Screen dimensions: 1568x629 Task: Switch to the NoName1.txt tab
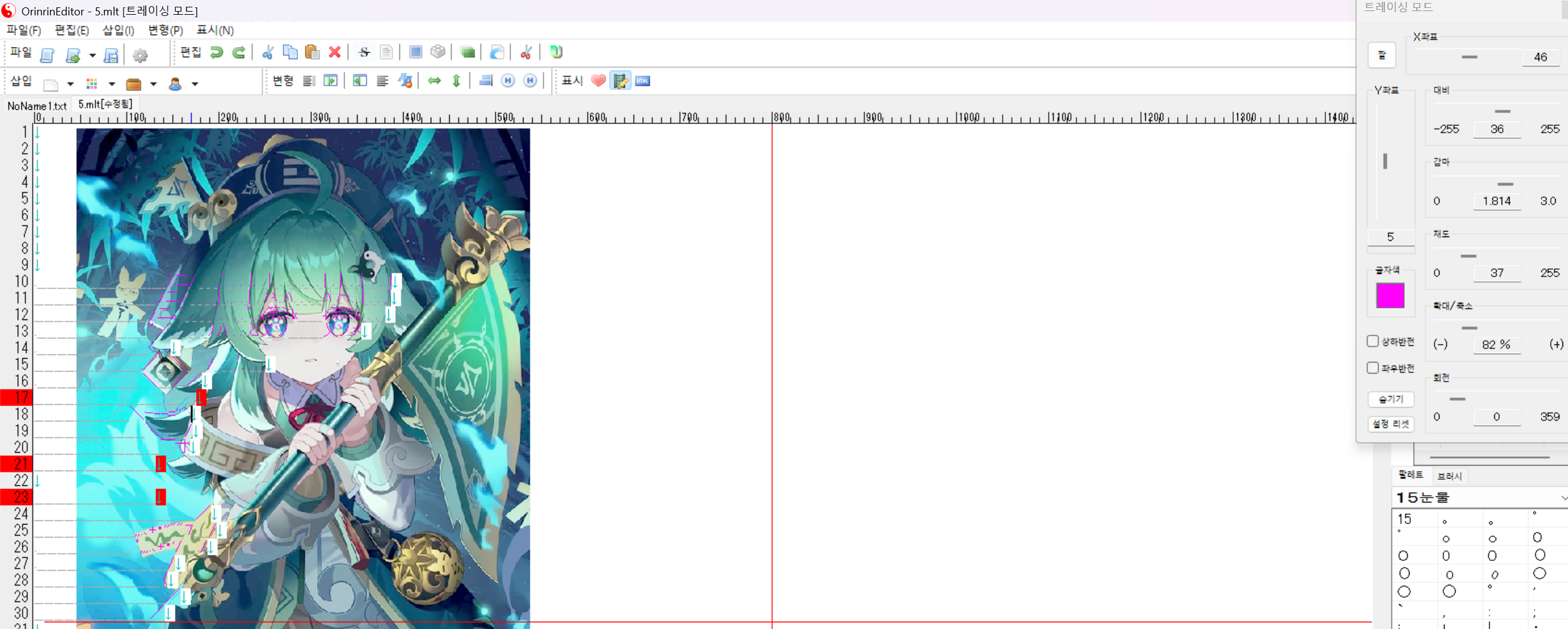37,106
